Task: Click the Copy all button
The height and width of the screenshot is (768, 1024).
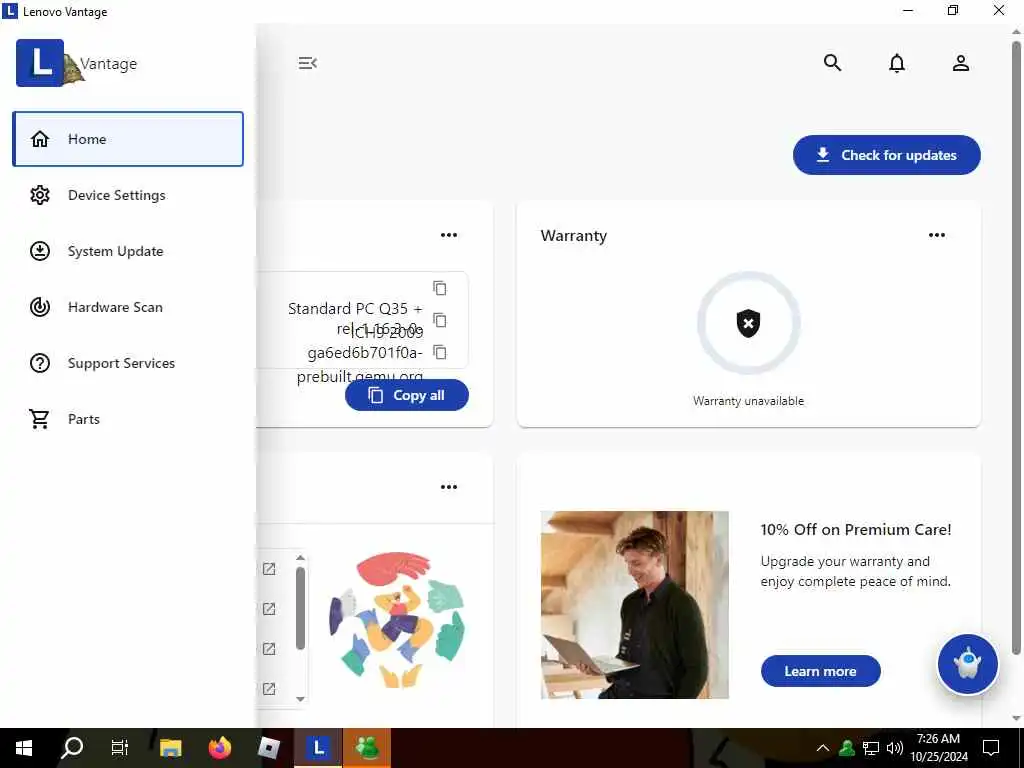Action: click(x=407, y=395)
